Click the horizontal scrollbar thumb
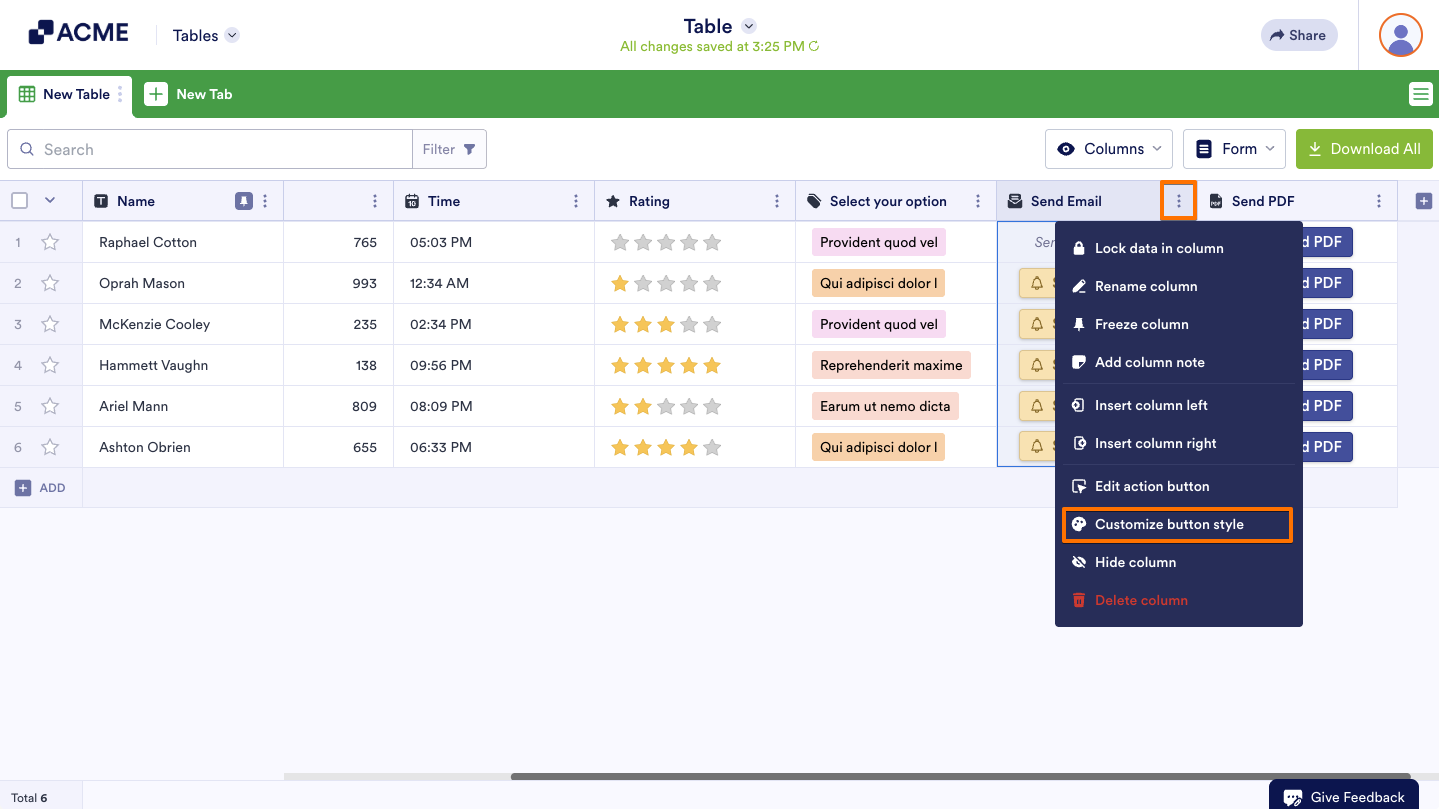This screenshot has height=809, width=1439. coord(960,776)
